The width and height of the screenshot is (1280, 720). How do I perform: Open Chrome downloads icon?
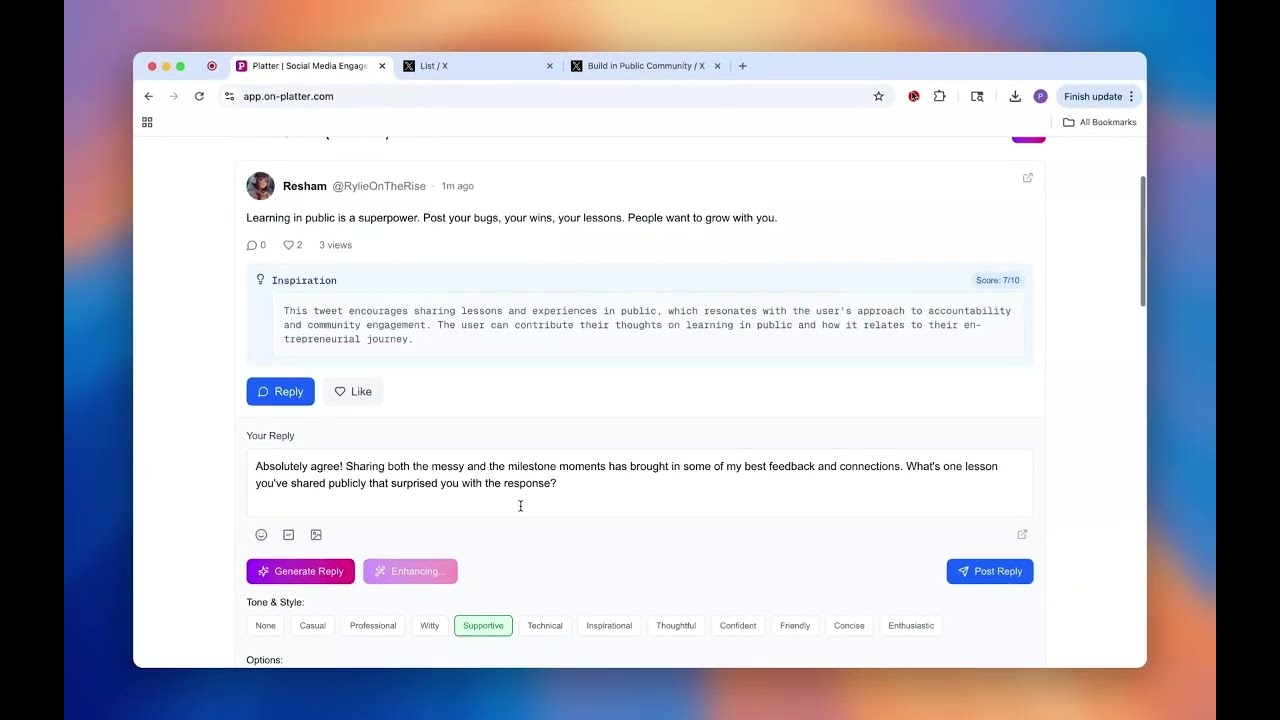coord(1015,96)
